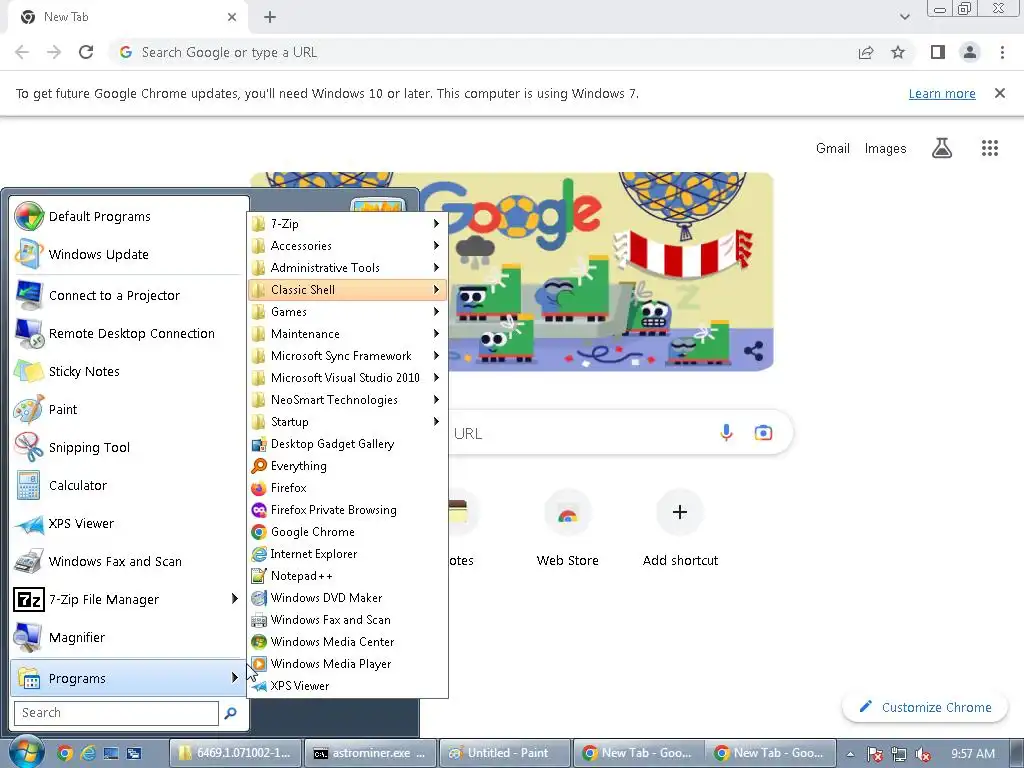This screenshot has height=768, width=1024.
Task: Follow the Learn more link
Action: tap(942, 93)
